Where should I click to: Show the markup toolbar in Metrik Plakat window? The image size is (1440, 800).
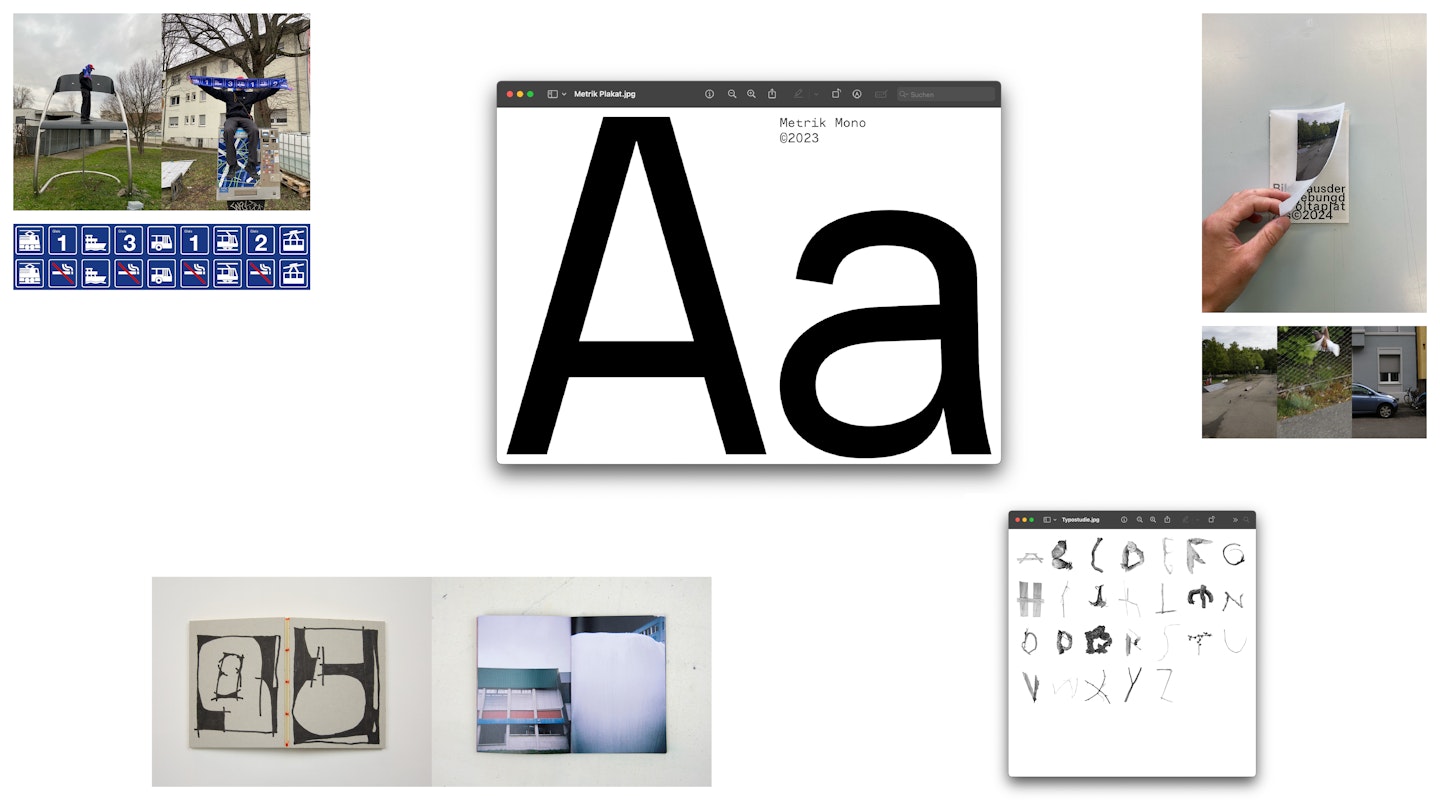(857, 94)
